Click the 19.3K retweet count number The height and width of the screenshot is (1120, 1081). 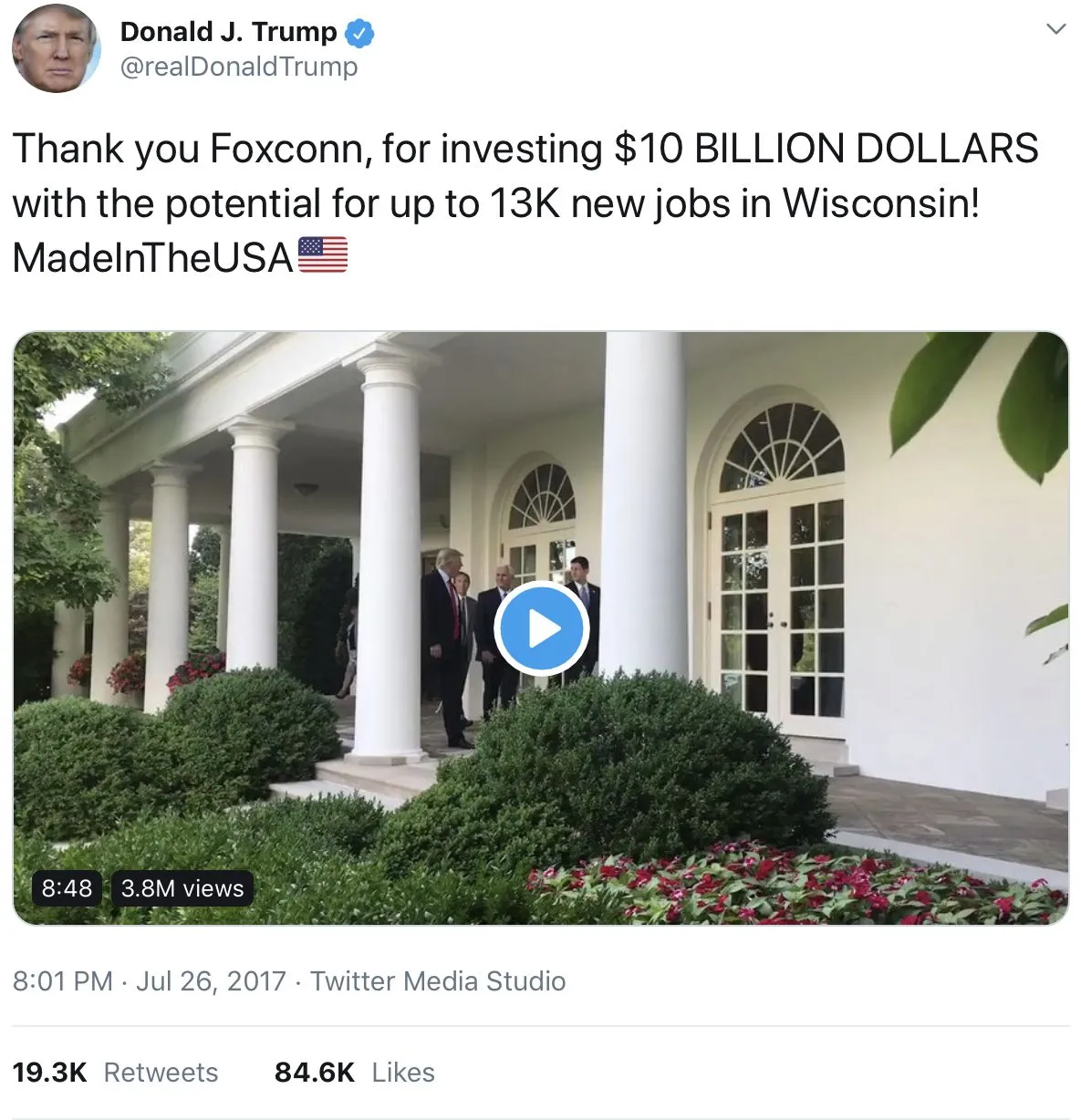click(x=49, y=1073)
